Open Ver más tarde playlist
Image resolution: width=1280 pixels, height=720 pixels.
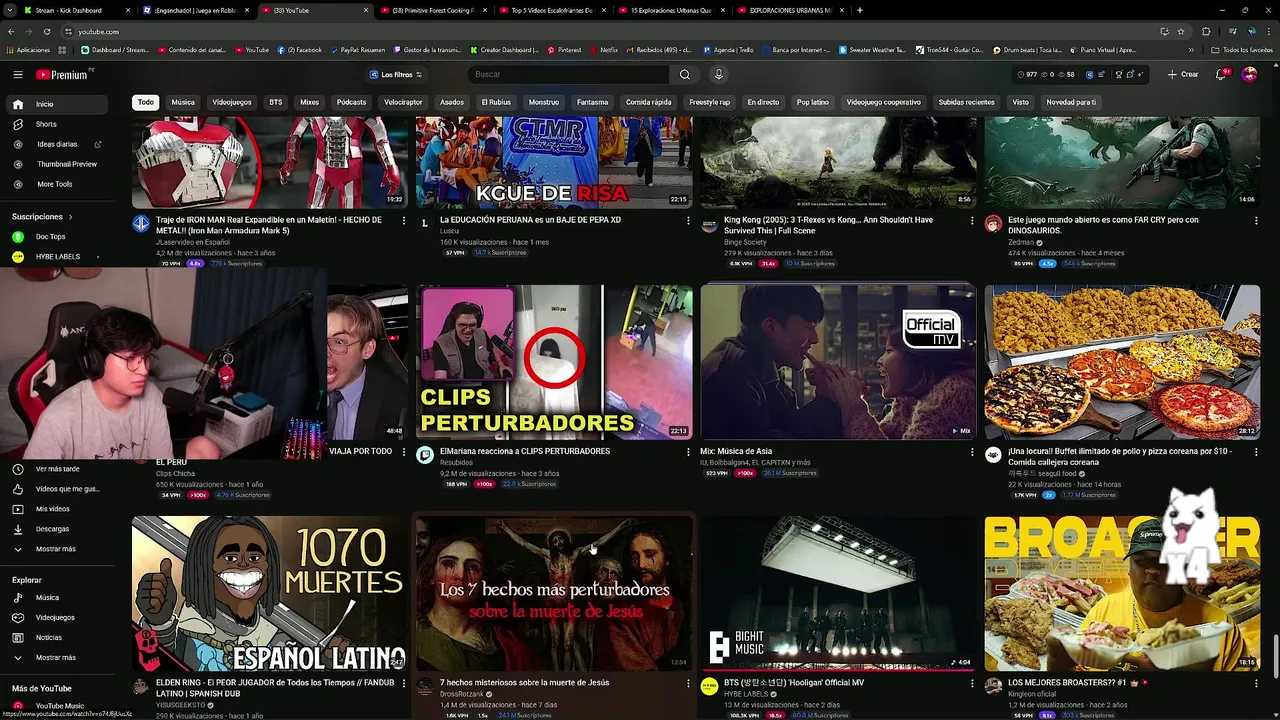pos(57,469)
